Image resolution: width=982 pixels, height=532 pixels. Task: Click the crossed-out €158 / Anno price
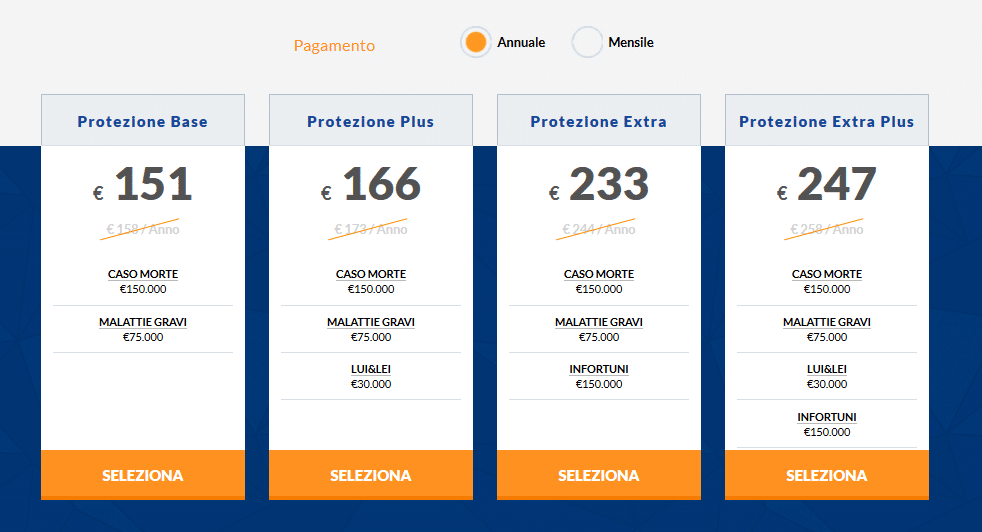(143, 229)
